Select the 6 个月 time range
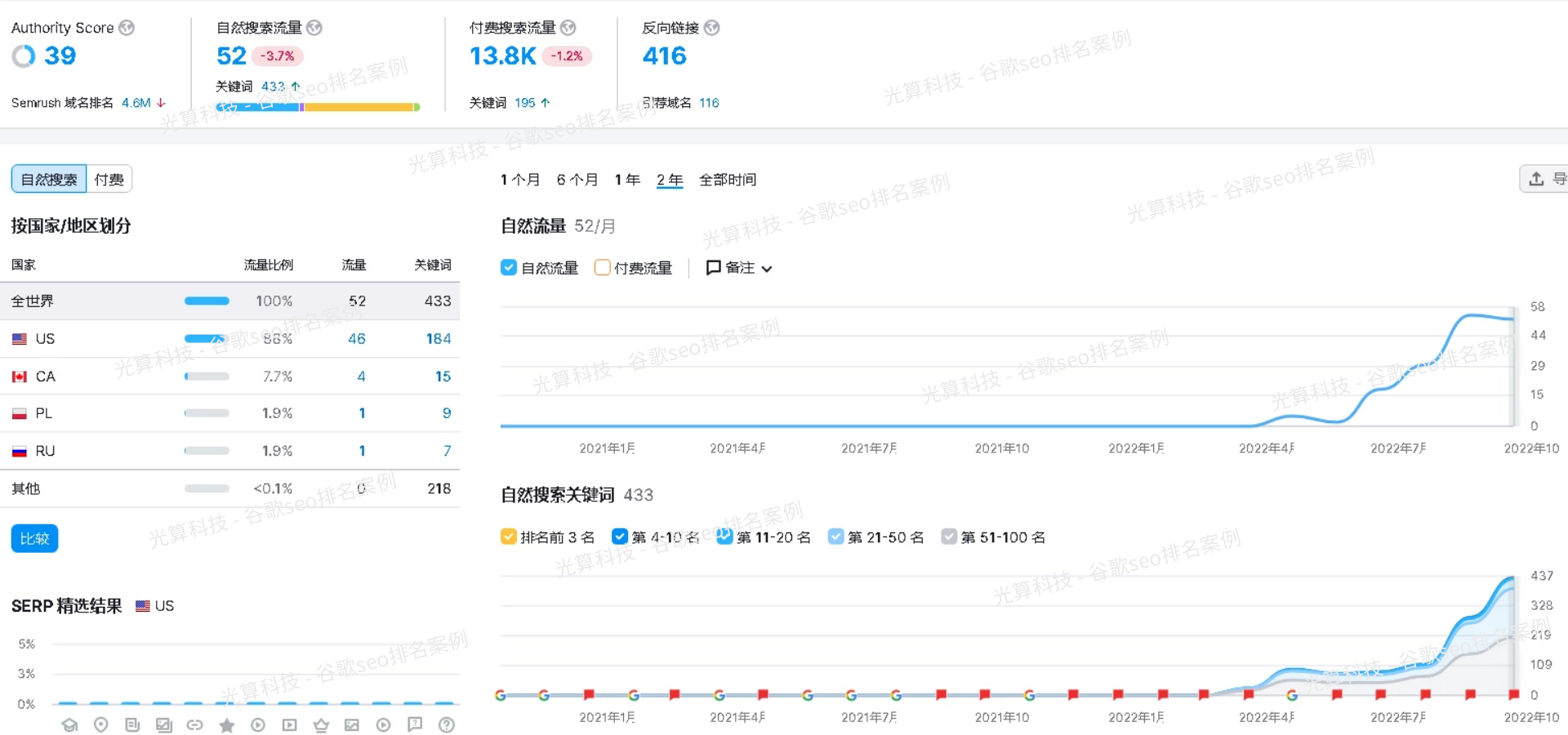 577,180
